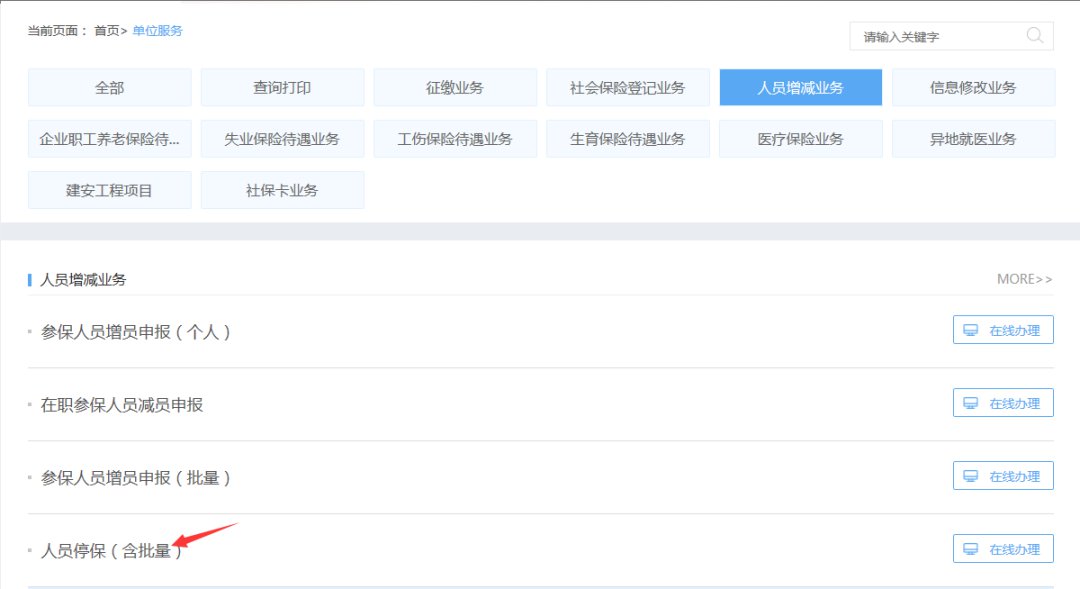Screen dimensions: 1080x589
Task: Select the 社保卡业务 tab
Action: coord(282,190)
